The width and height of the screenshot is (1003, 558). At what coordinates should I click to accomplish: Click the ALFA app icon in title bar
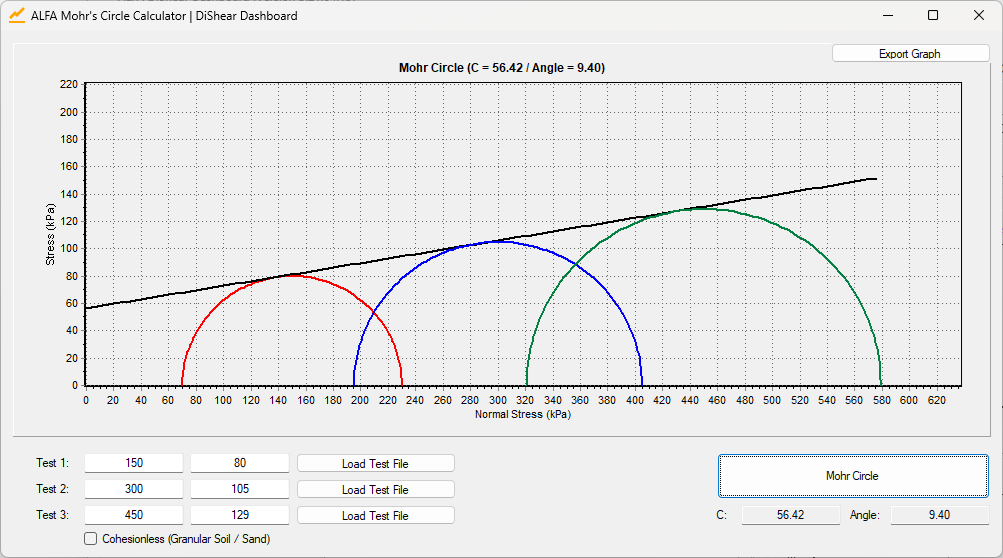coord(17,16)
